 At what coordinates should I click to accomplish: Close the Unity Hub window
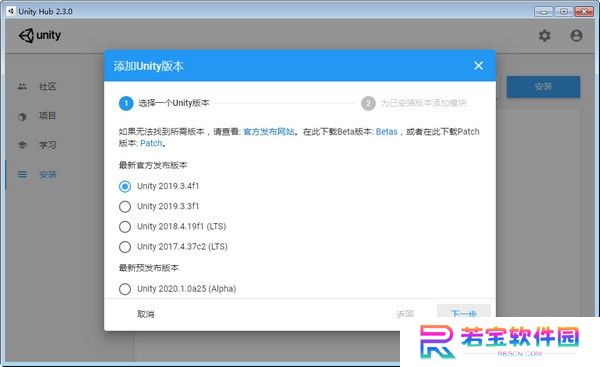click(x=584, y=11)
